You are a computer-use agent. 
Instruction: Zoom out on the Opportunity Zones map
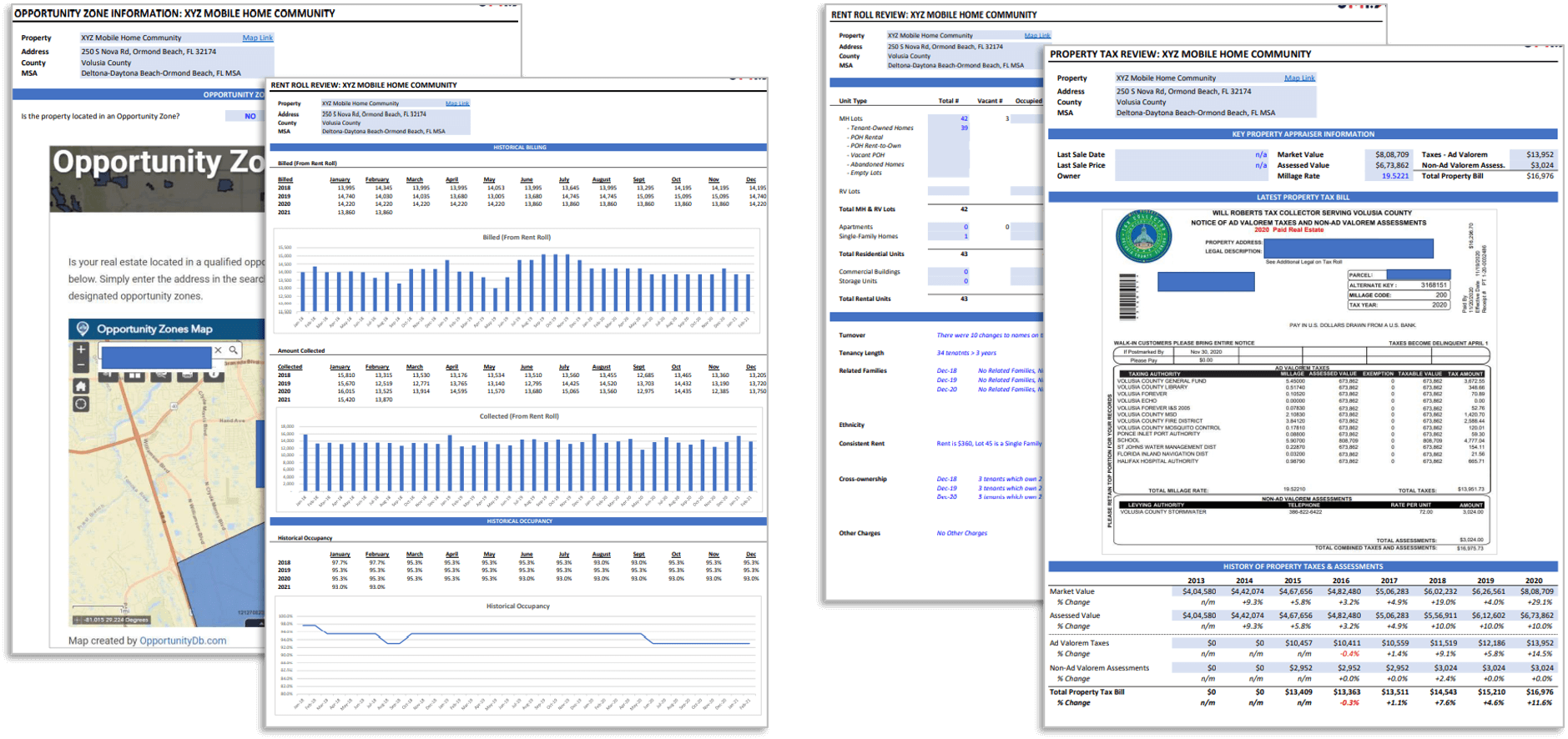point(81,364)
